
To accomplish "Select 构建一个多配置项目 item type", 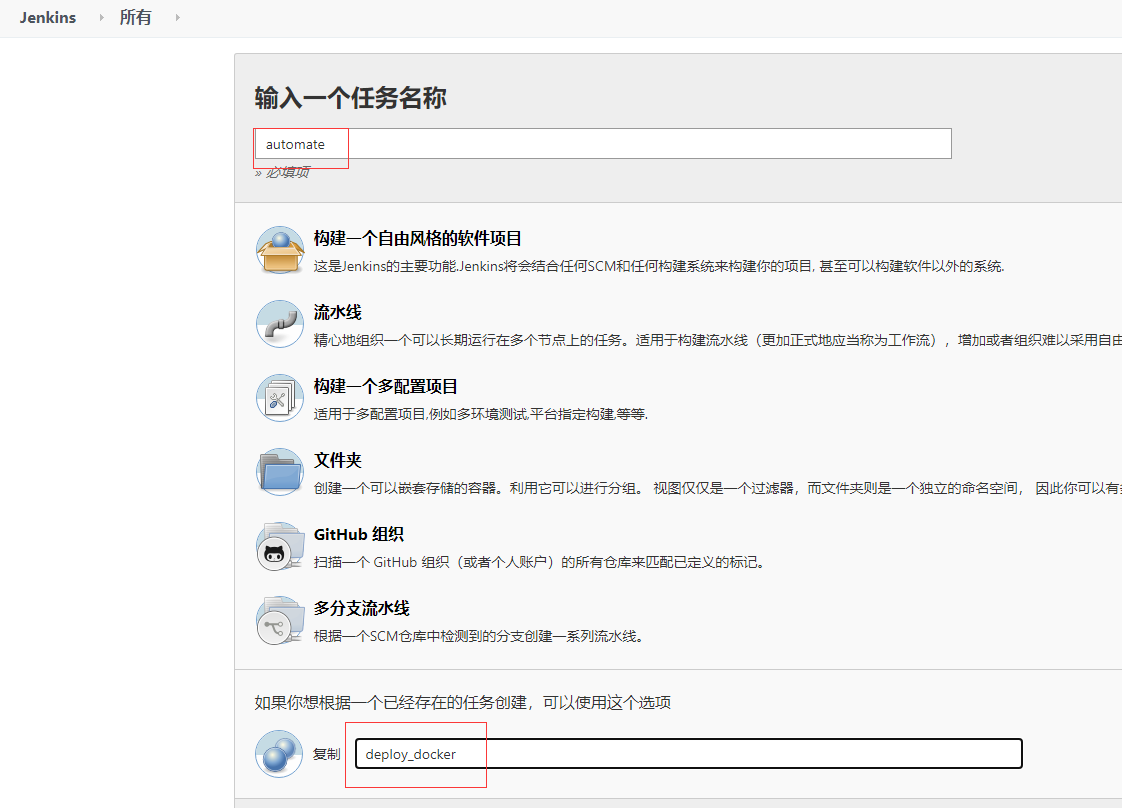I will pyautogui.click(x=386, y=386).
